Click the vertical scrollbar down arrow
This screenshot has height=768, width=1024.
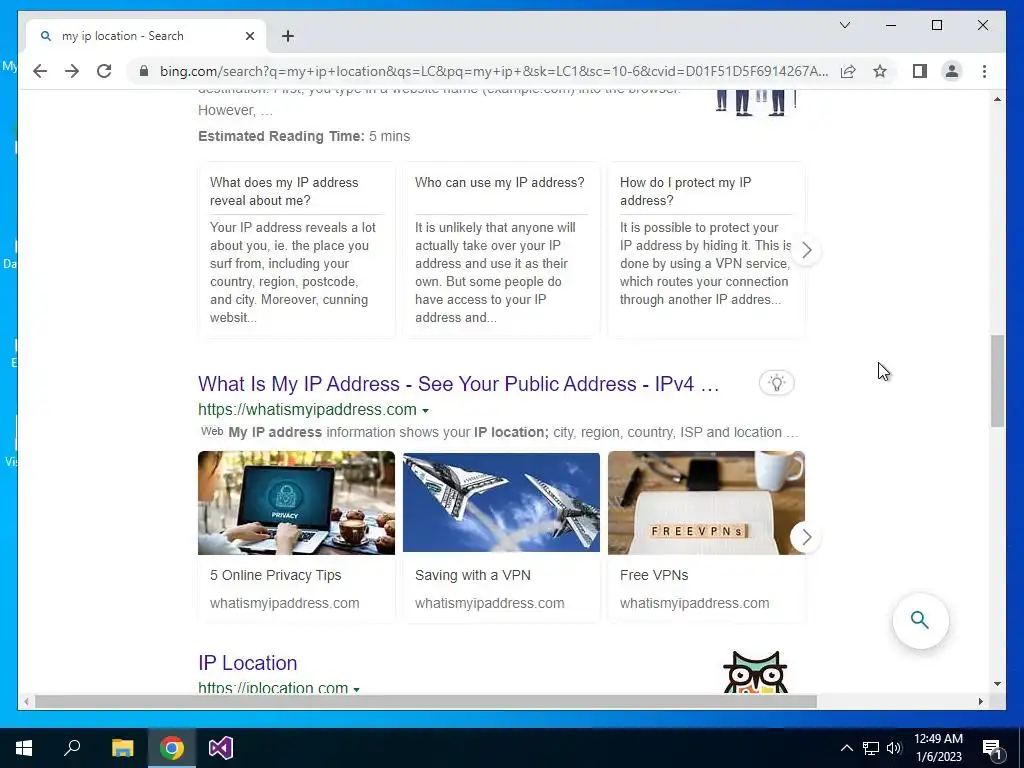[x=997, y=684]
